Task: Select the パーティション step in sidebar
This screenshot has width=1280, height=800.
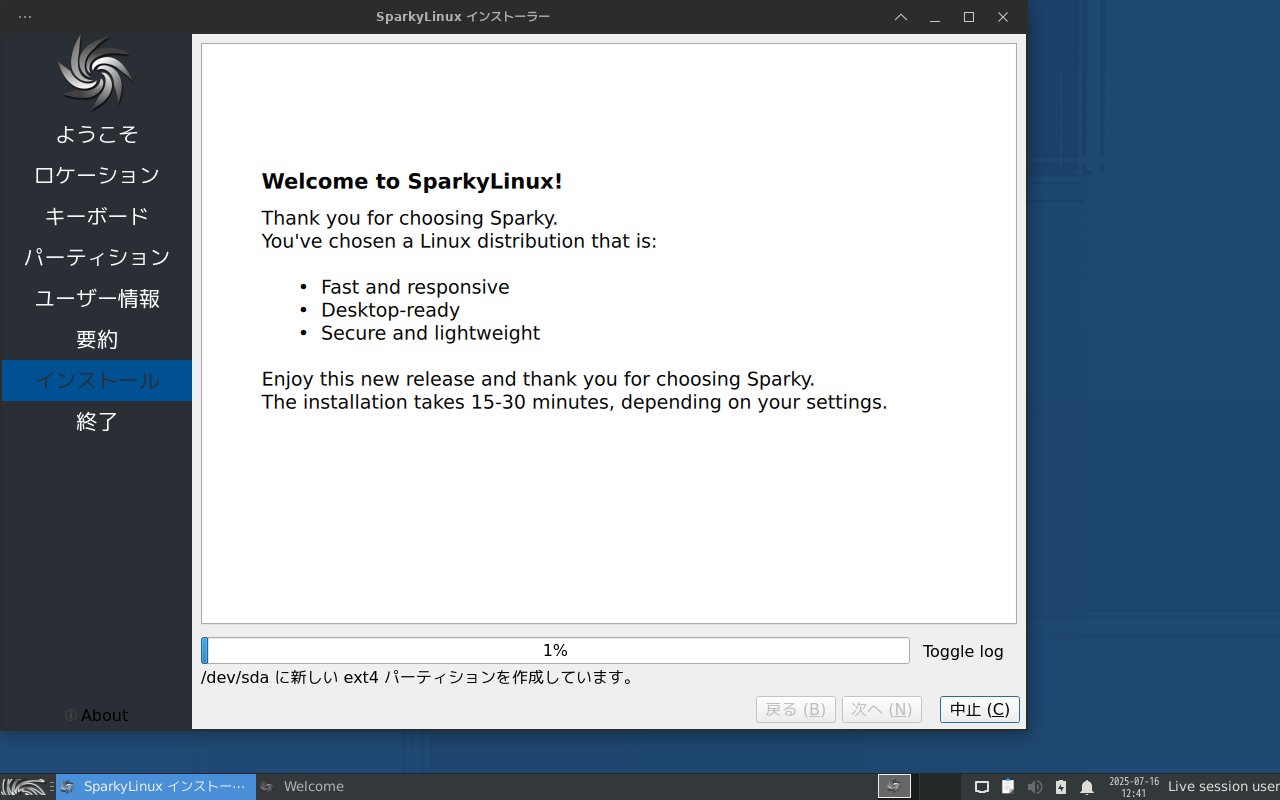Action: [x=97, y=257]
